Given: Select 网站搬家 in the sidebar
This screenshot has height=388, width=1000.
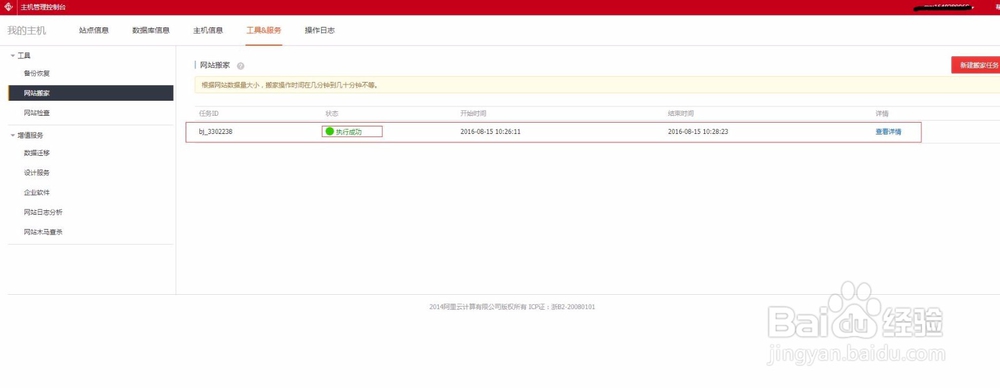Looking at the screenshot, I should tap(91, 93).
